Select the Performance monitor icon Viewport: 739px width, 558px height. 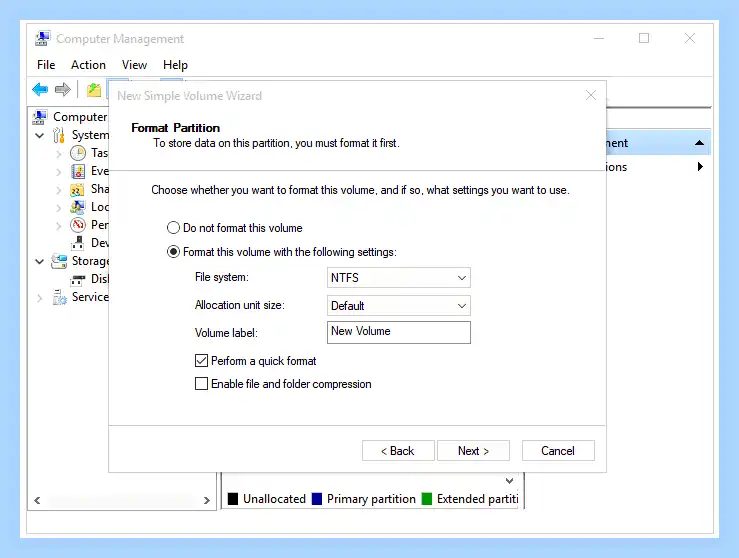pos(78,225)
